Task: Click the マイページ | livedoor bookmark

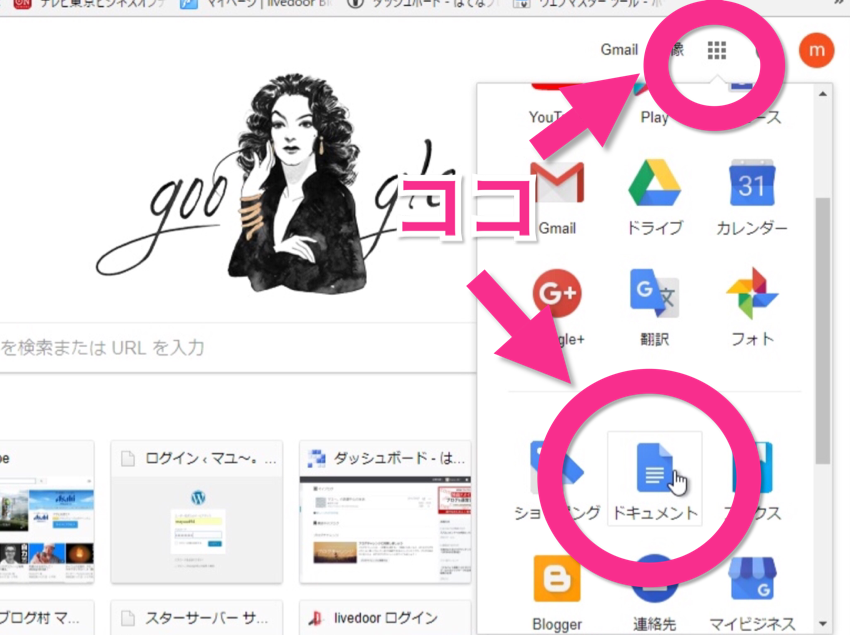Action: pyautogui.click(x=256, y=4)
